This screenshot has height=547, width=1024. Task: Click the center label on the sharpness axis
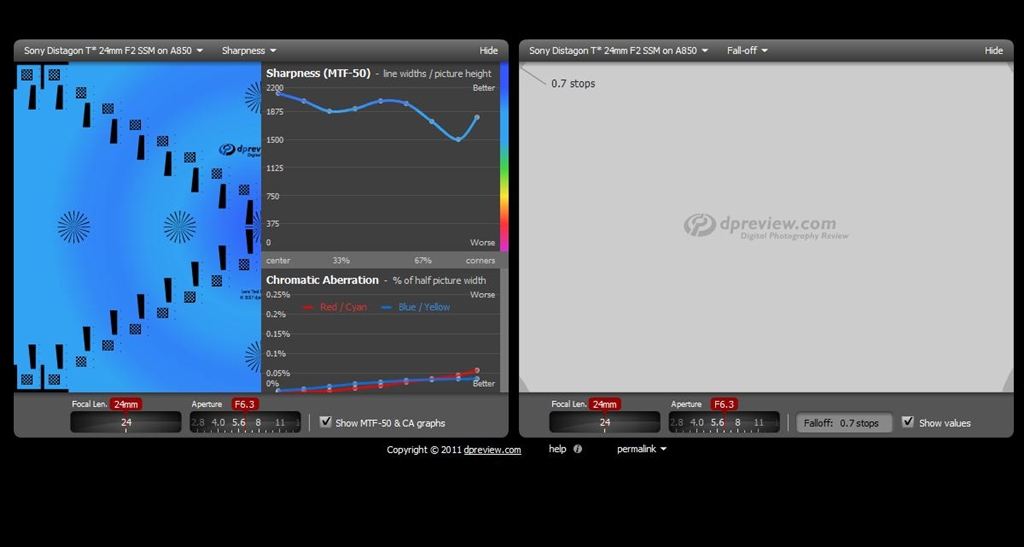[278, 260]
